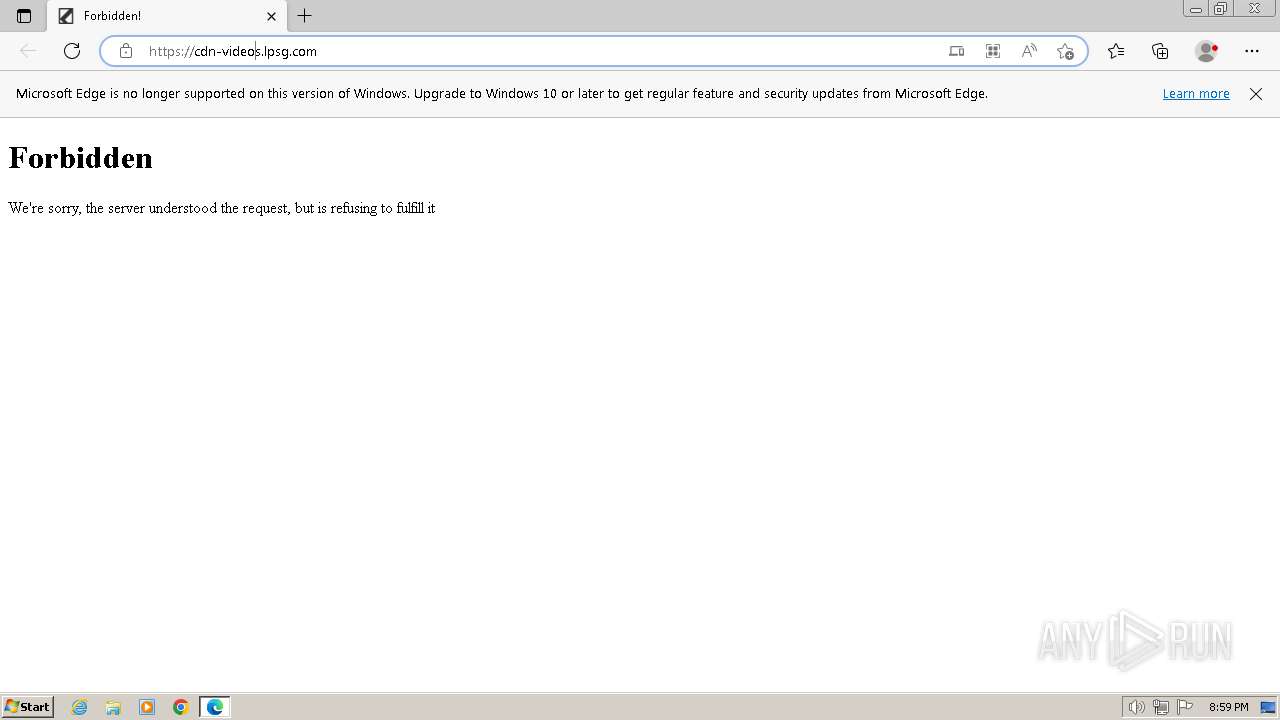This screenshot has width=1280, height=720.
Task: Open Settings and more menu
Action: 1252,51
